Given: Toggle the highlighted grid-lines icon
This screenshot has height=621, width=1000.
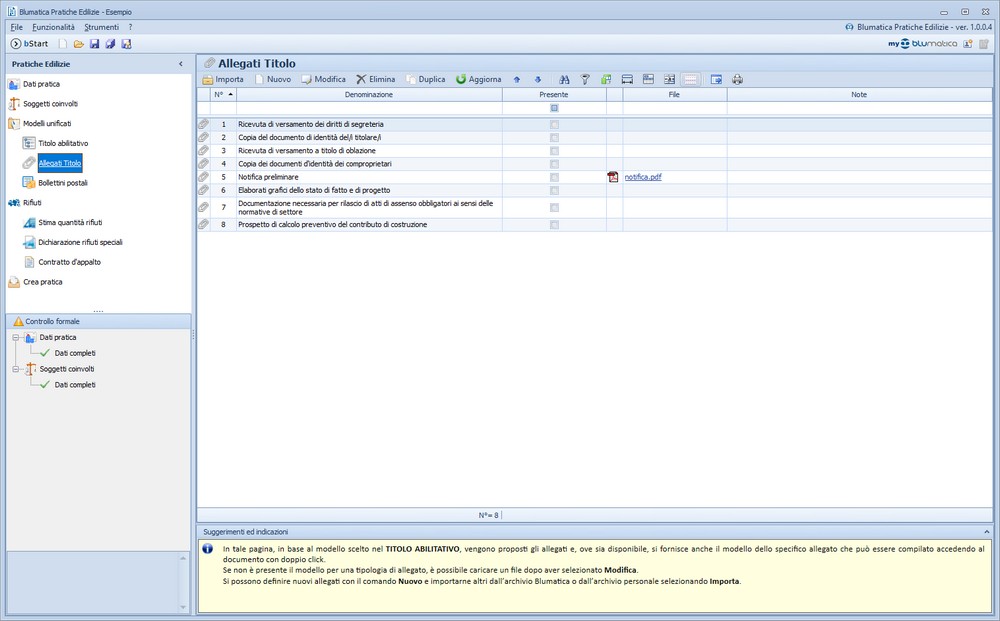Looking at the screenshot, I should pyautogui.click(x=690, y=80).
